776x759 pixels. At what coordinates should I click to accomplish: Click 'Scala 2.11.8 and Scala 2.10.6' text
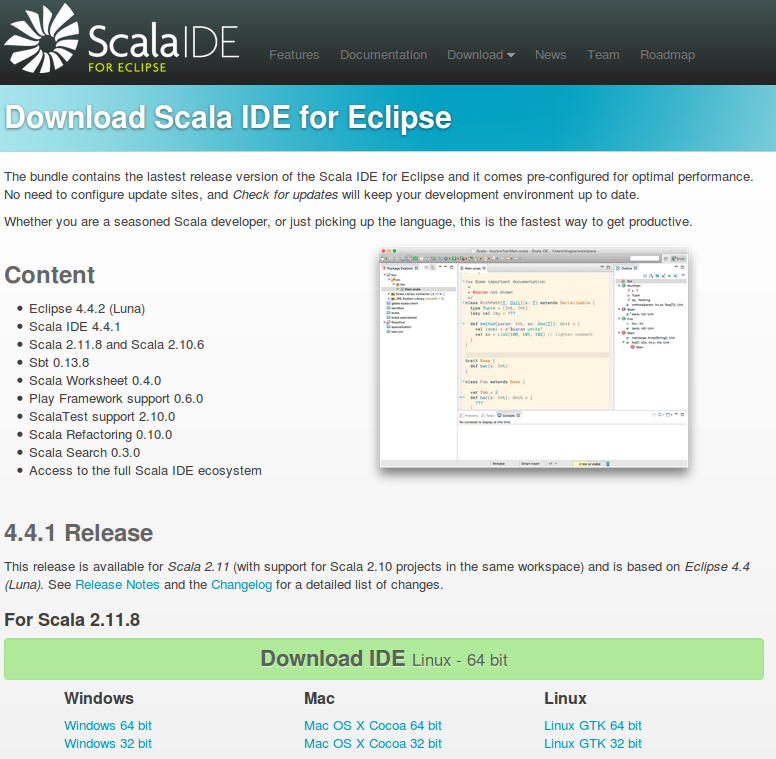coord(117,345)
